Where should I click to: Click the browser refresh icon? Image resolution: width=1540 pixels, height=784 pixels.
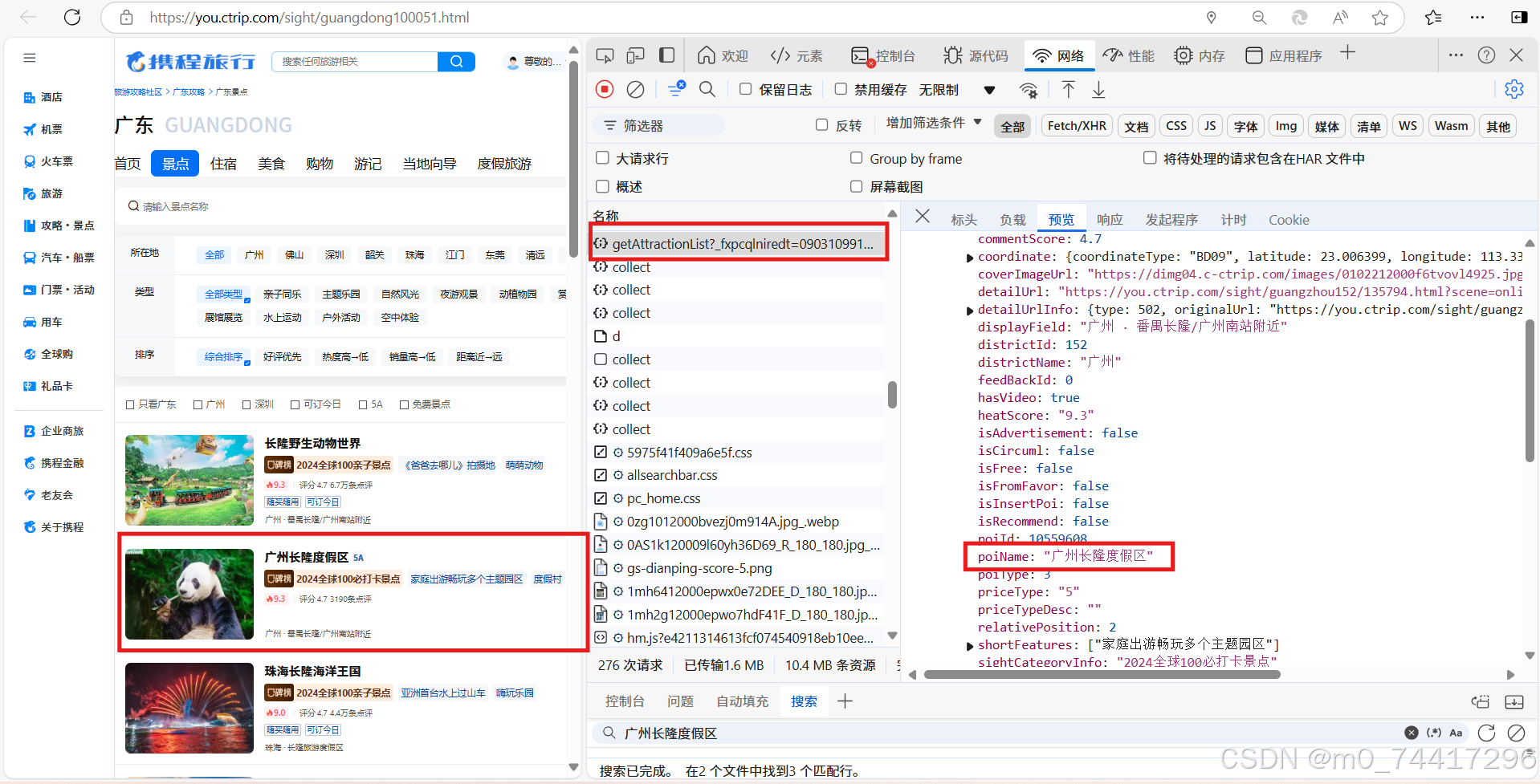pos(72,18)
